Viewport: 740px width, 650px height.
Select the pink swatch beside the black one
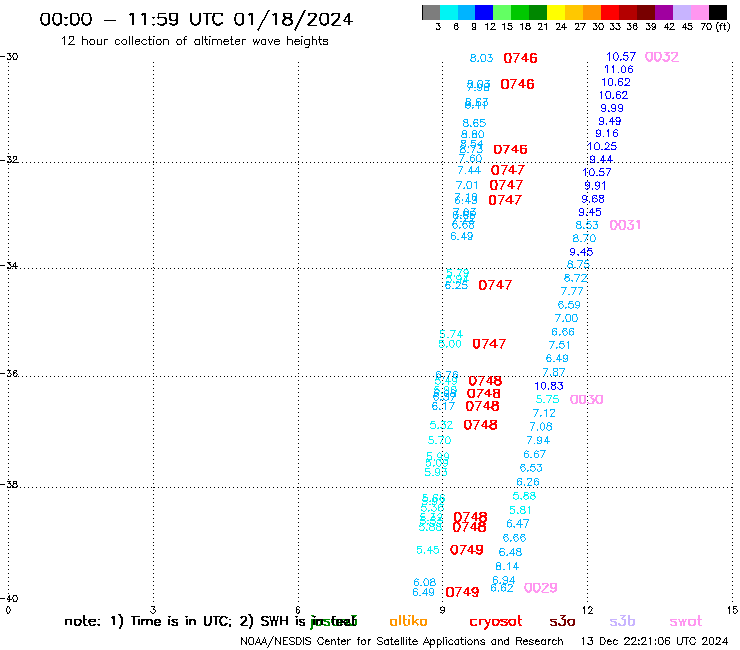pyautogui.click(x=699, y=12)
